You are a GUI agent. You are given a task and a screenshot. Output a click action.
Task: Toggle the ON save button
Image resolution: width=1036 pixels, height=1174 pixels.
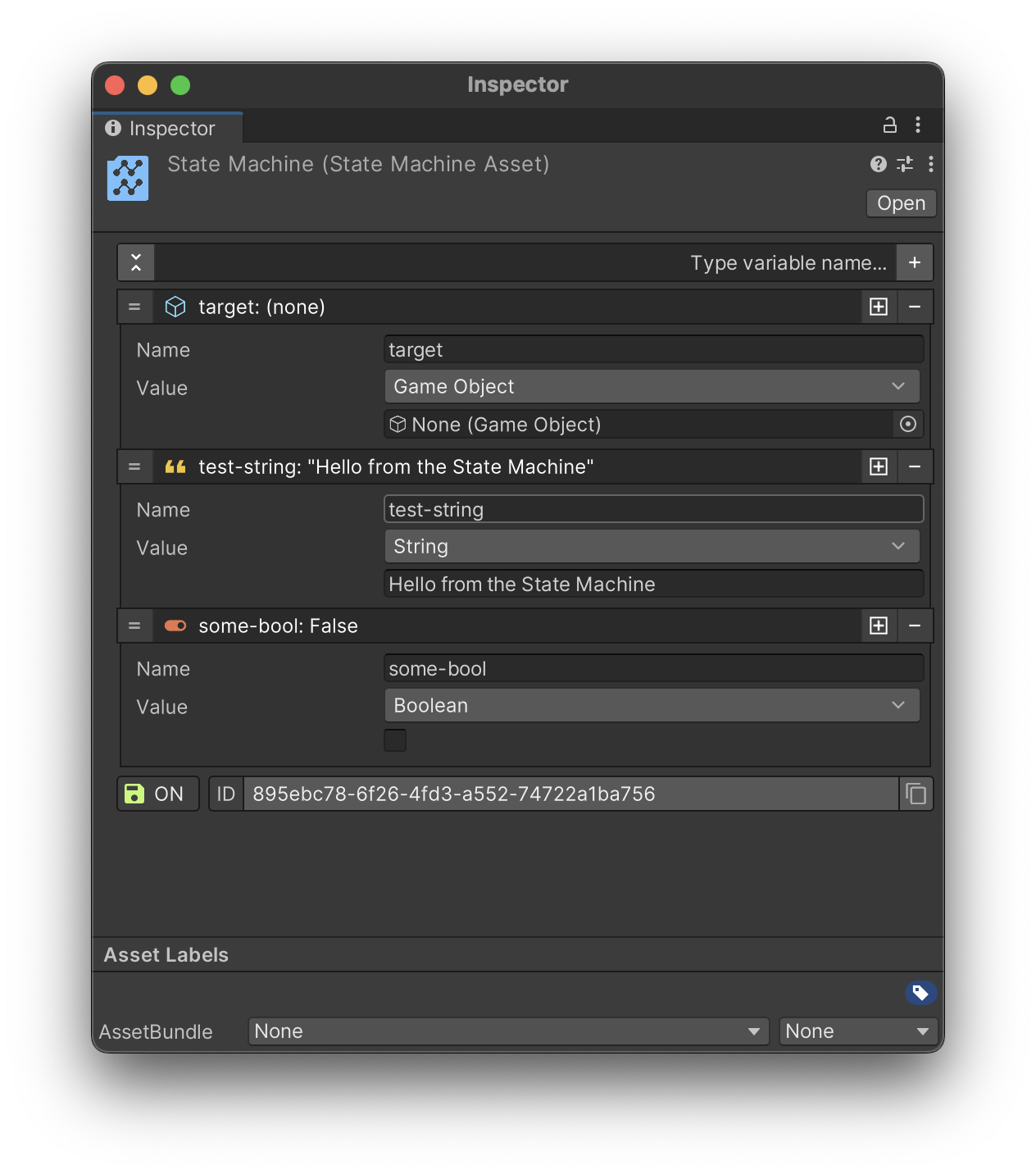point(157,794)
